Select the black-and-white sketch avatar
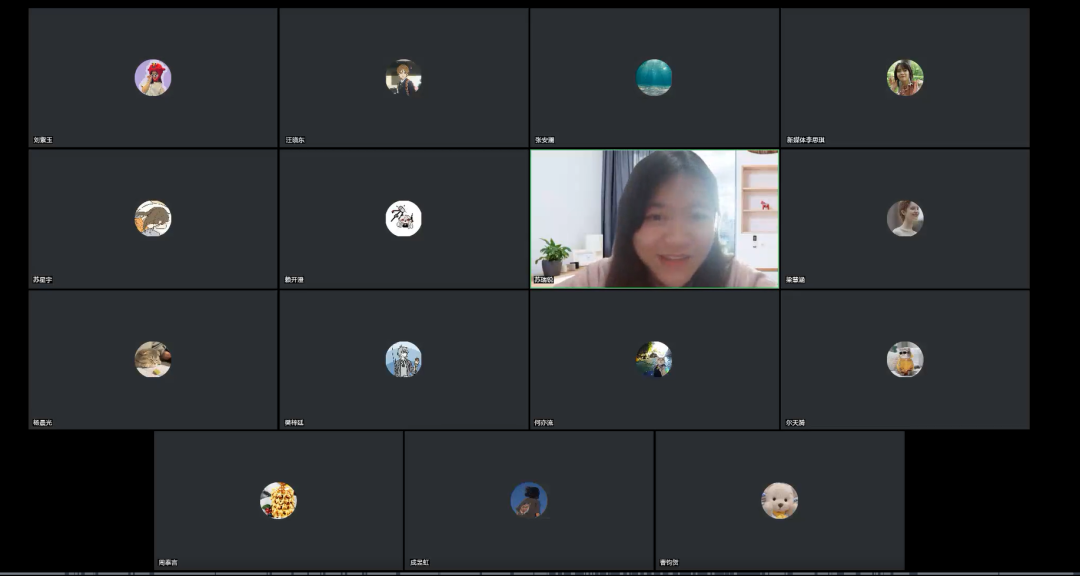 pos(404,219)
